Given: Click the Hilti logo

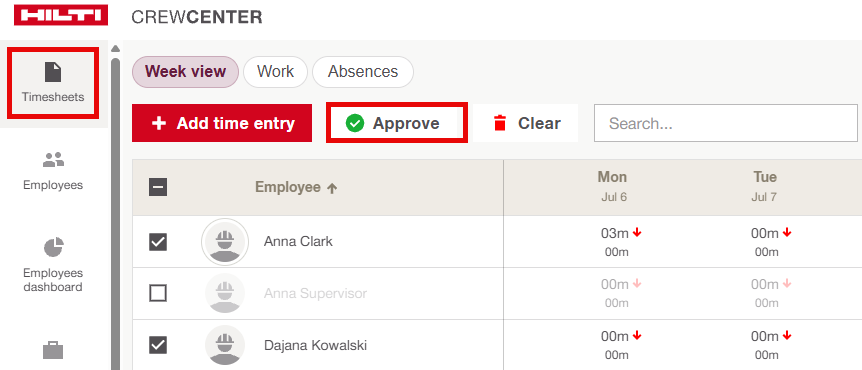Looking at the screenshot, I should [61, 16].
